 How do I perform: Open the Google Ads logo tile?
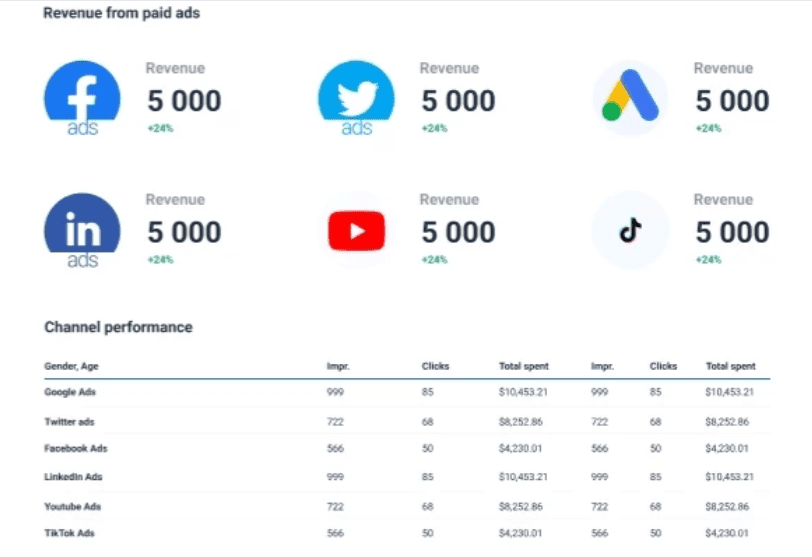click(629, 98)
